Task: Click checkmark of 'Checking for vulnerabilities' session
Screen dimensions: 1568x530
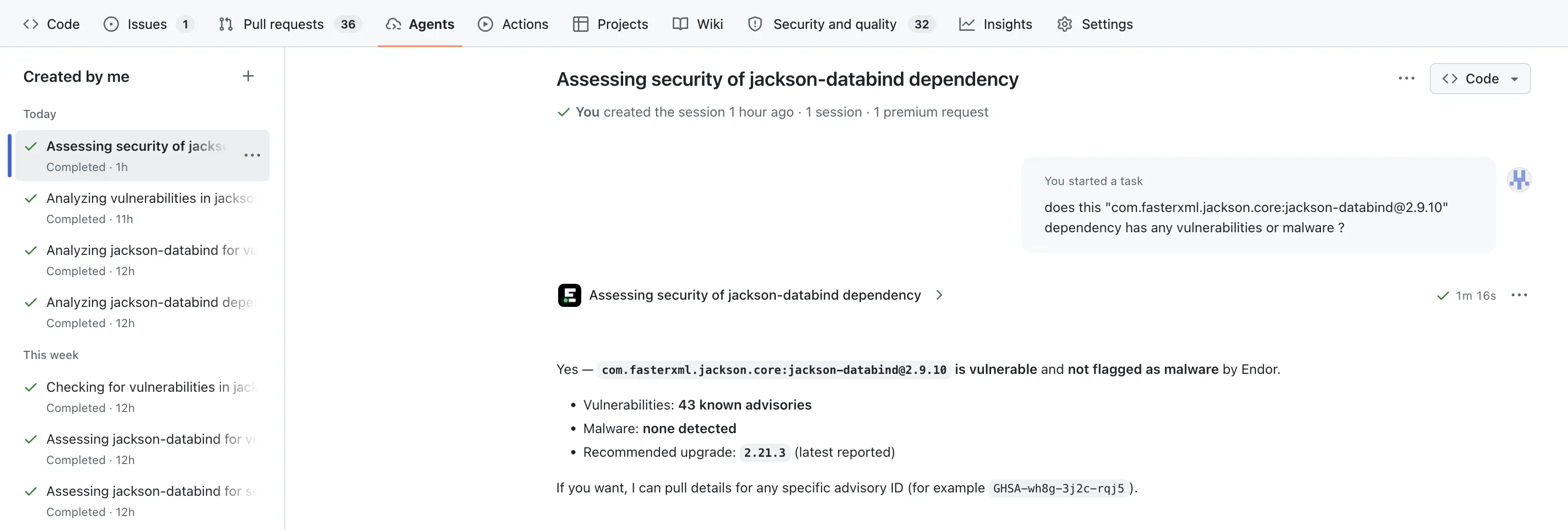Action: tap(30, 387)
